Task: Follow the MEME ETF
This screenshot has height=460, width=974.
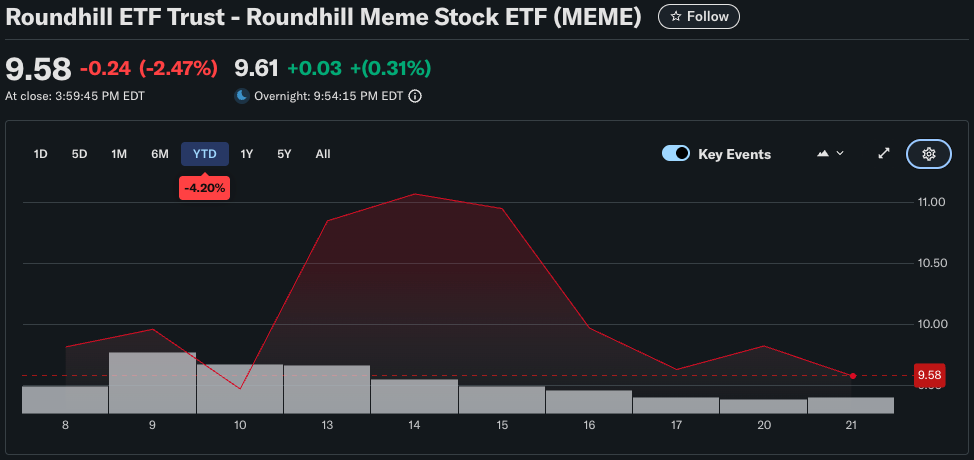Action: click(699, 17)
